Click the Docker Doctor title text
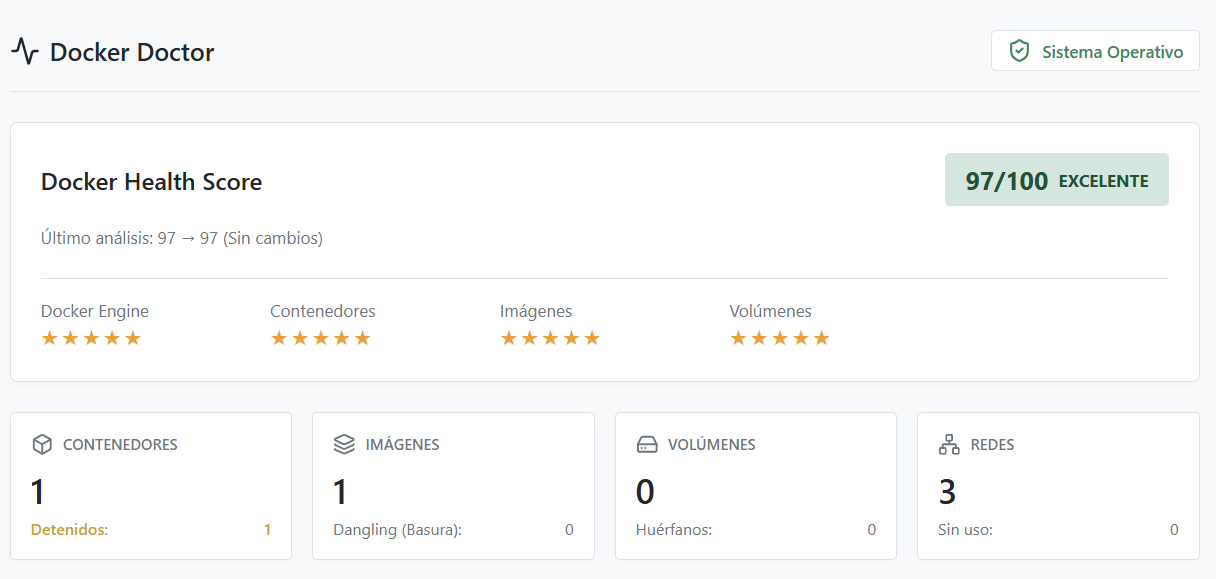The width and height of the screenshot is (1216, 579). coord(132,52)
